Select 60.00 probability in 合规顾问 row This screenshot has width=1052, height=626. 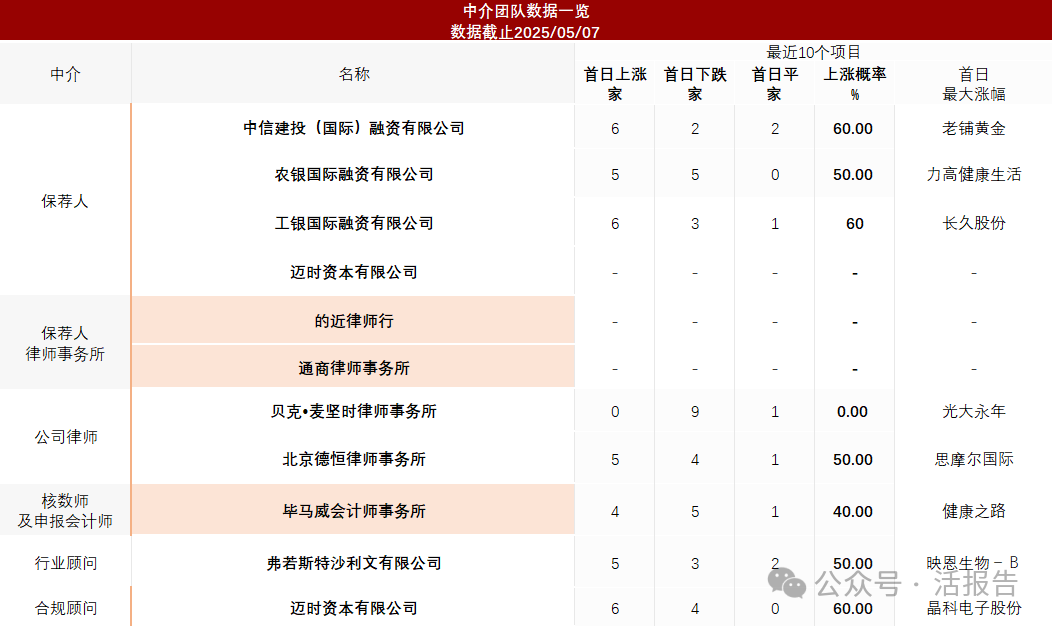tap(853, 609)
